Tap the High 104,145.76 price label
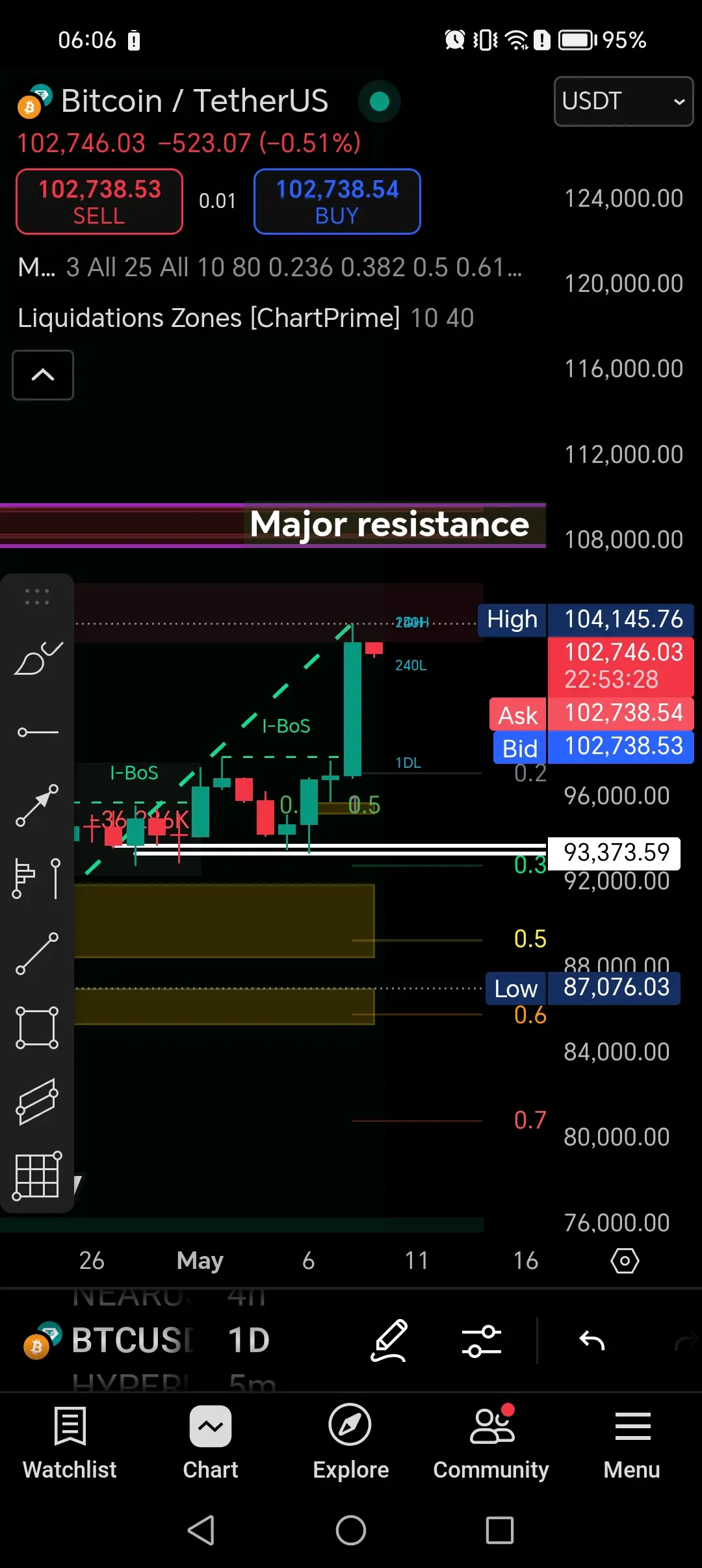Screen dimensions: 702x1568 [x=586, y=620]
